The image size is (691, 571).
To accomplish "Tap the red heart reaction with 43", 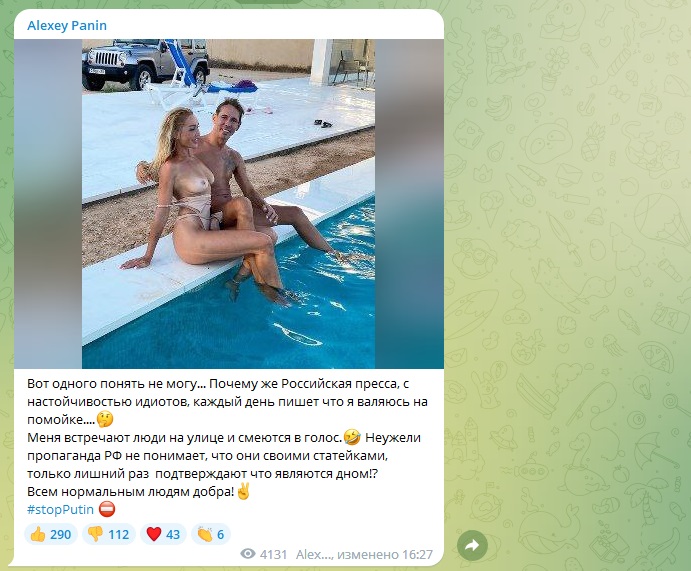I will tap(163, 534).
